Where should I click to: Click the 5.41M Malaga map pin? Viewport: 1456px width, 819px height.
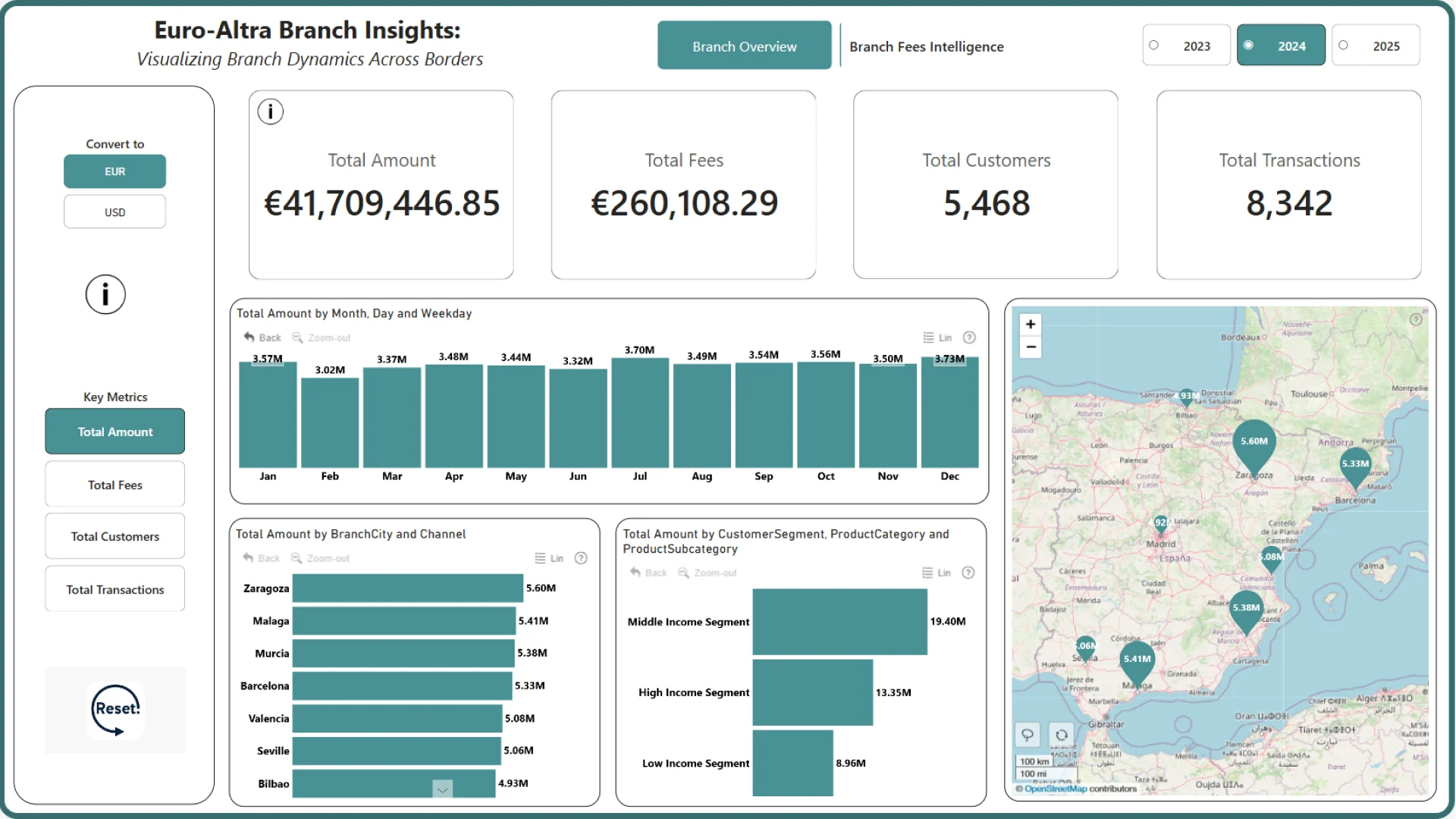click(x=1137, y=661)
